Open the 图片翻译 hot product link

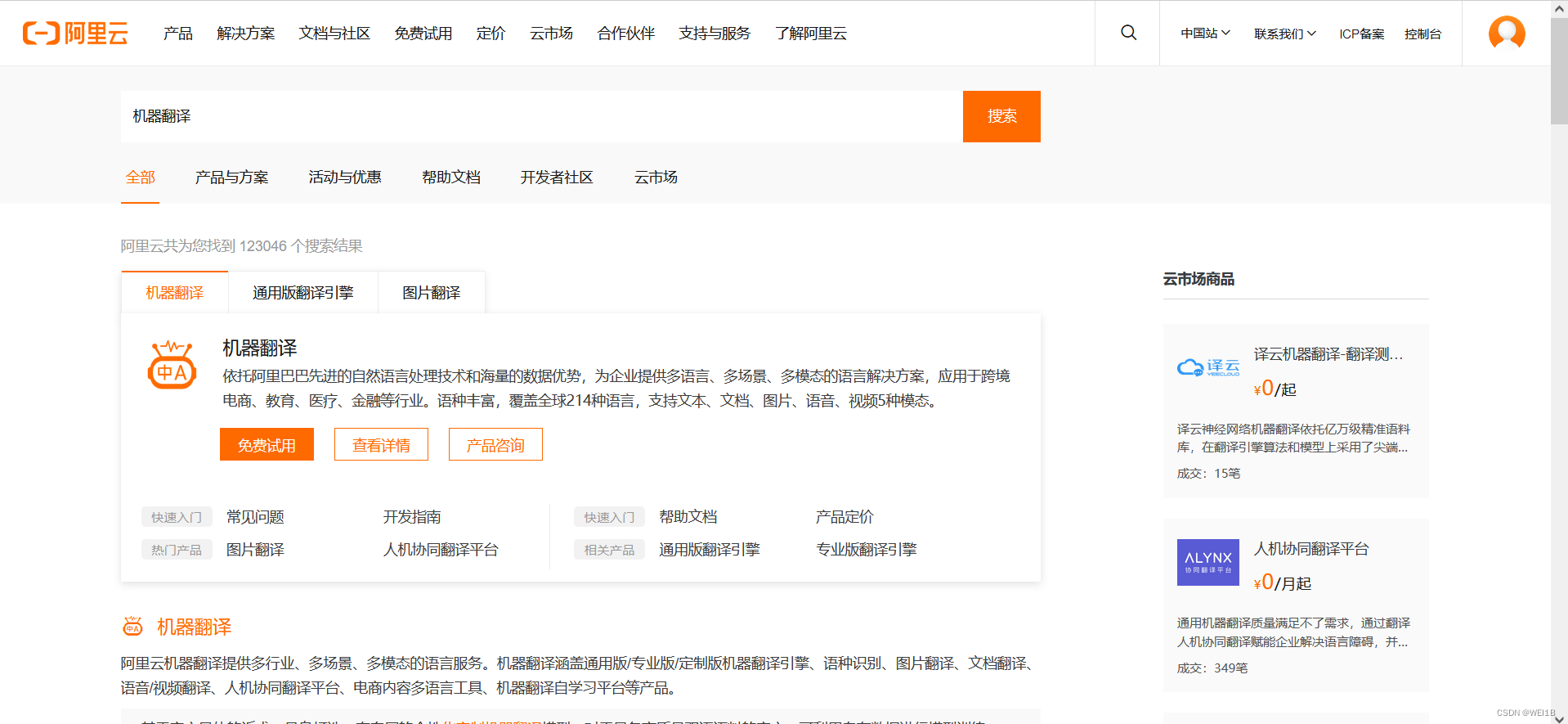256,550
